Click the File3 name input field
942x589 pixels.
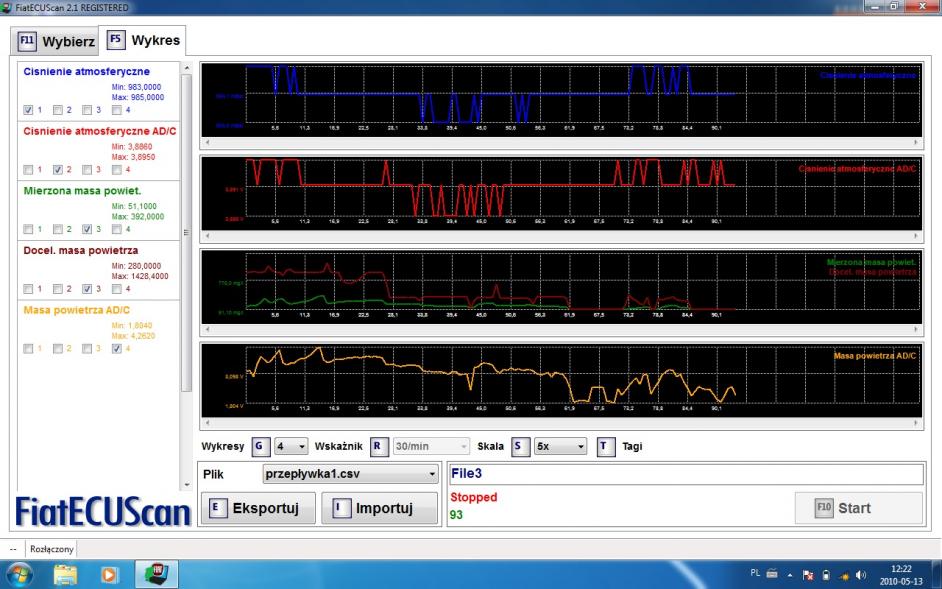[x=686, y=474]
